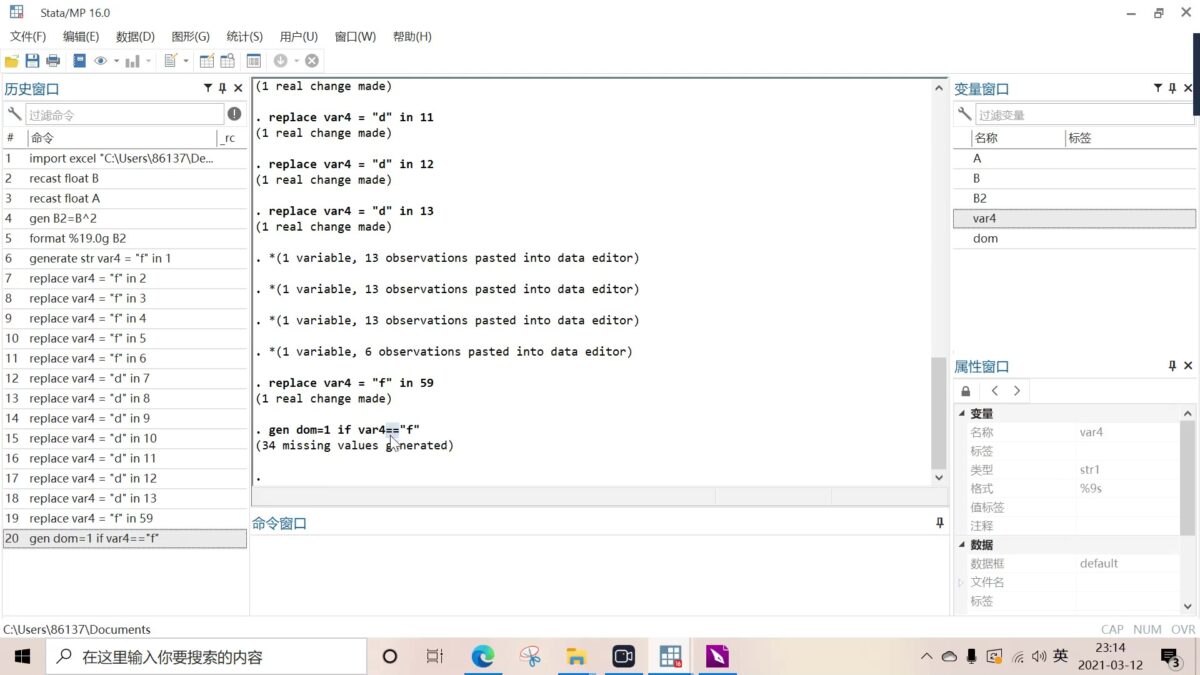1200x675 pixels.
Task: Click the Open file folder icon
Action: pos(12,61)
